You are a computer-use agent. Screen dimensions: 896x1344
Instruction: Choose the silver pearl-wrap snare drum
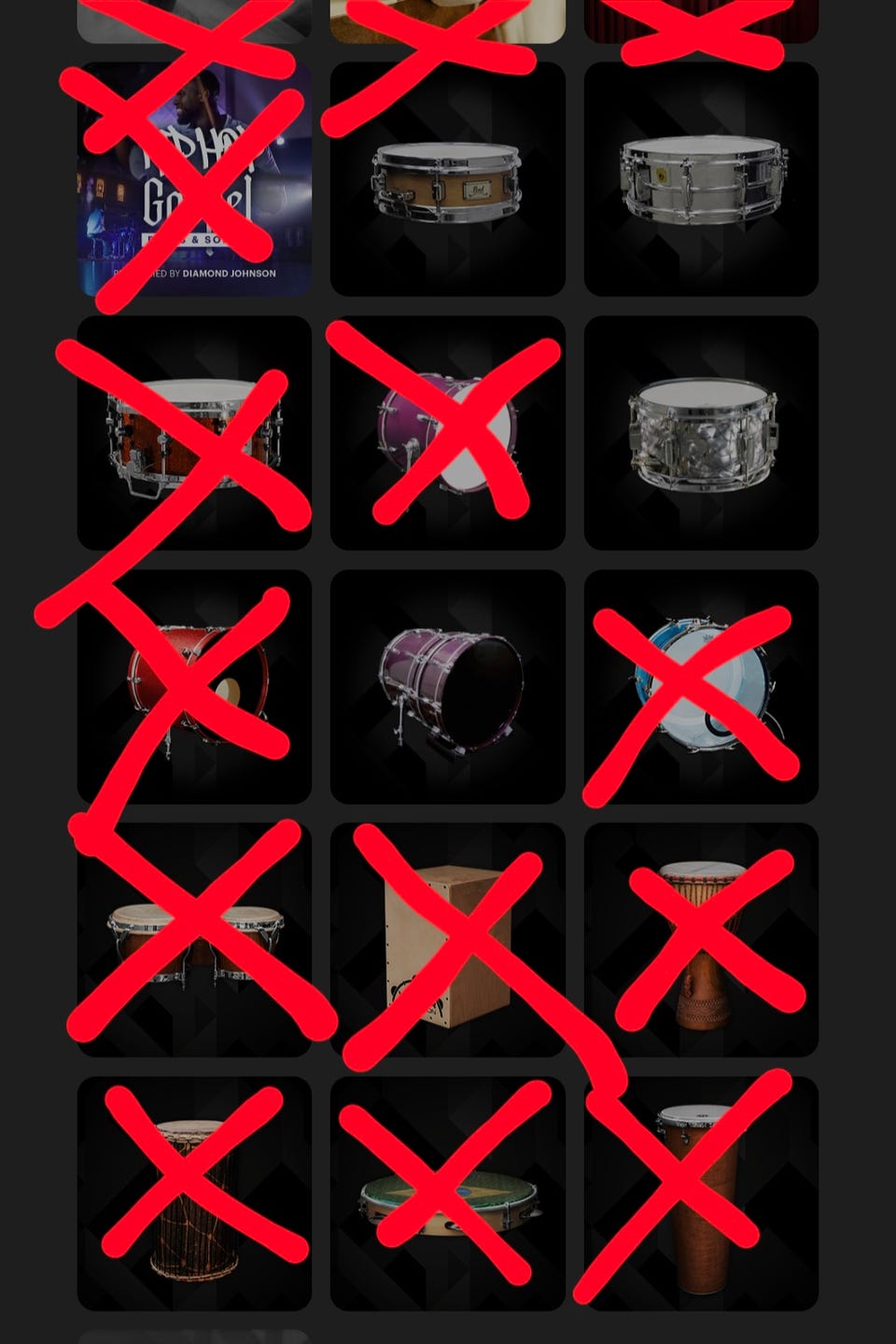[702, 433]
